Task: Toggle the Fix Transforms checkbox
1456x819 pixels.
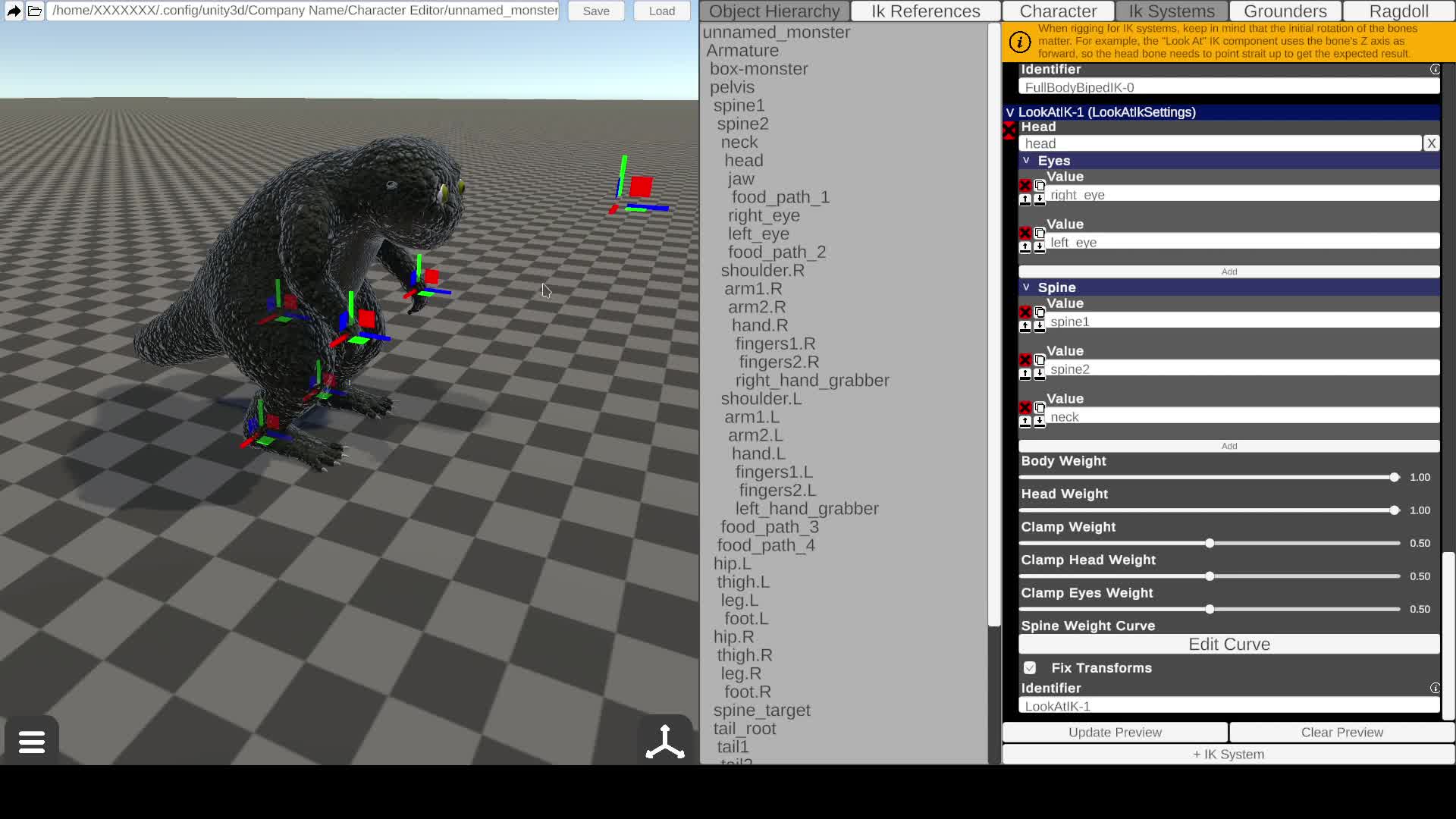Action: [x=1030, y=667]
